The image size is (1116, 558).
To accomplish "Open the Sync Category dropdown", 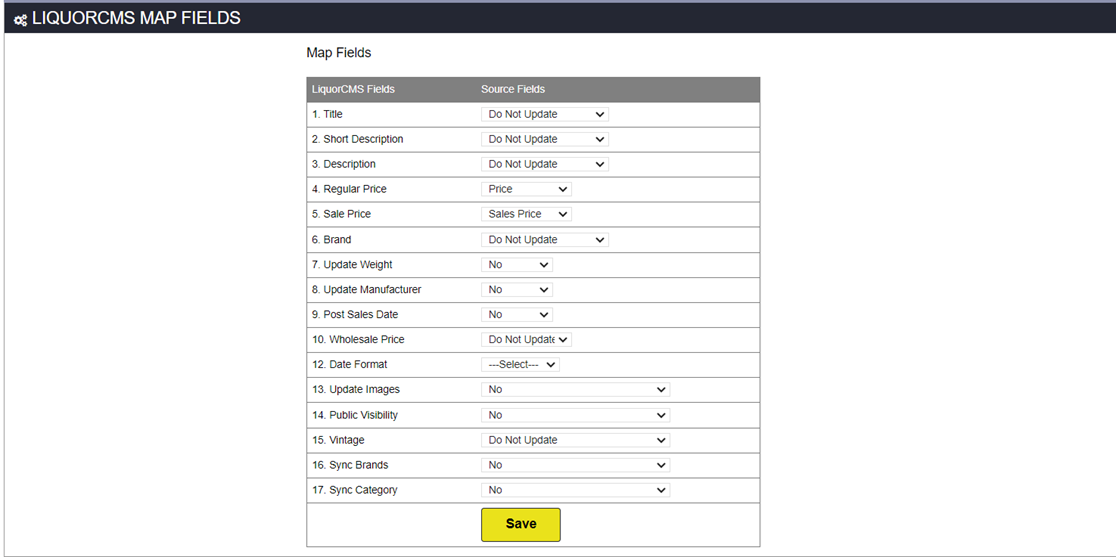I will [575, 490].
